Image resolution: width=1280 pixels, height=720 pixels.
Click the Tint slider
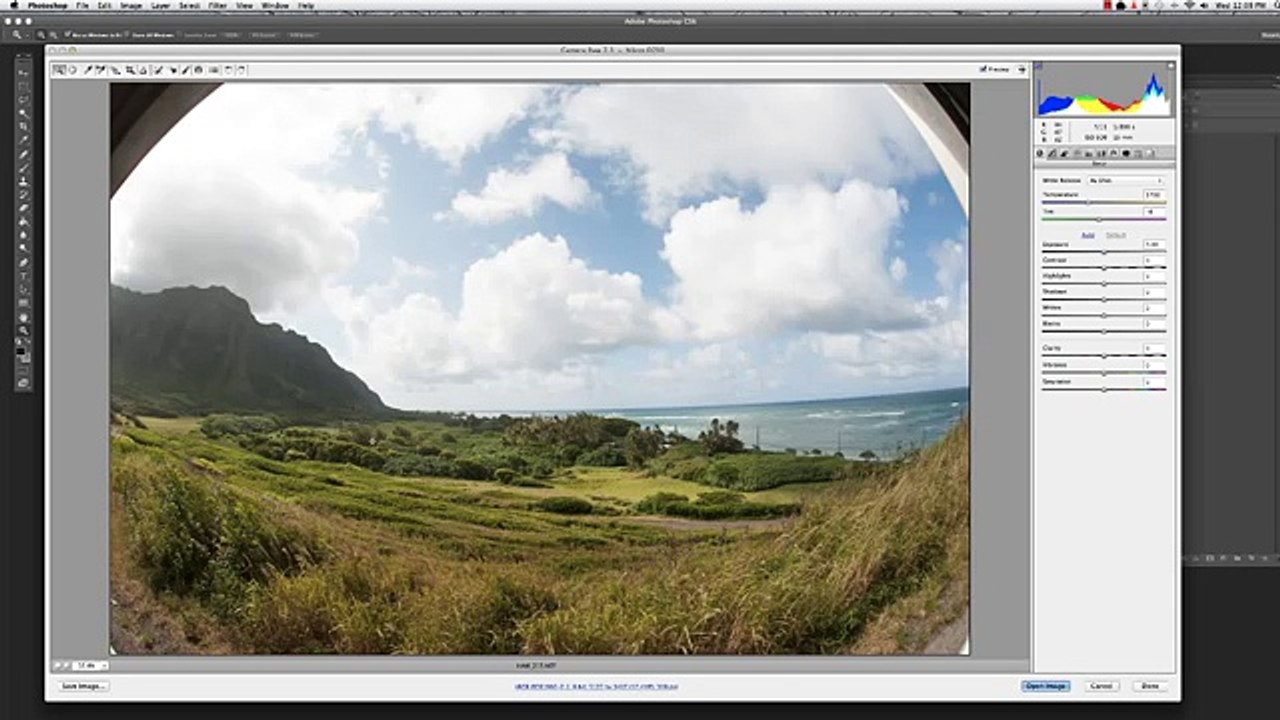[1104, 219]
